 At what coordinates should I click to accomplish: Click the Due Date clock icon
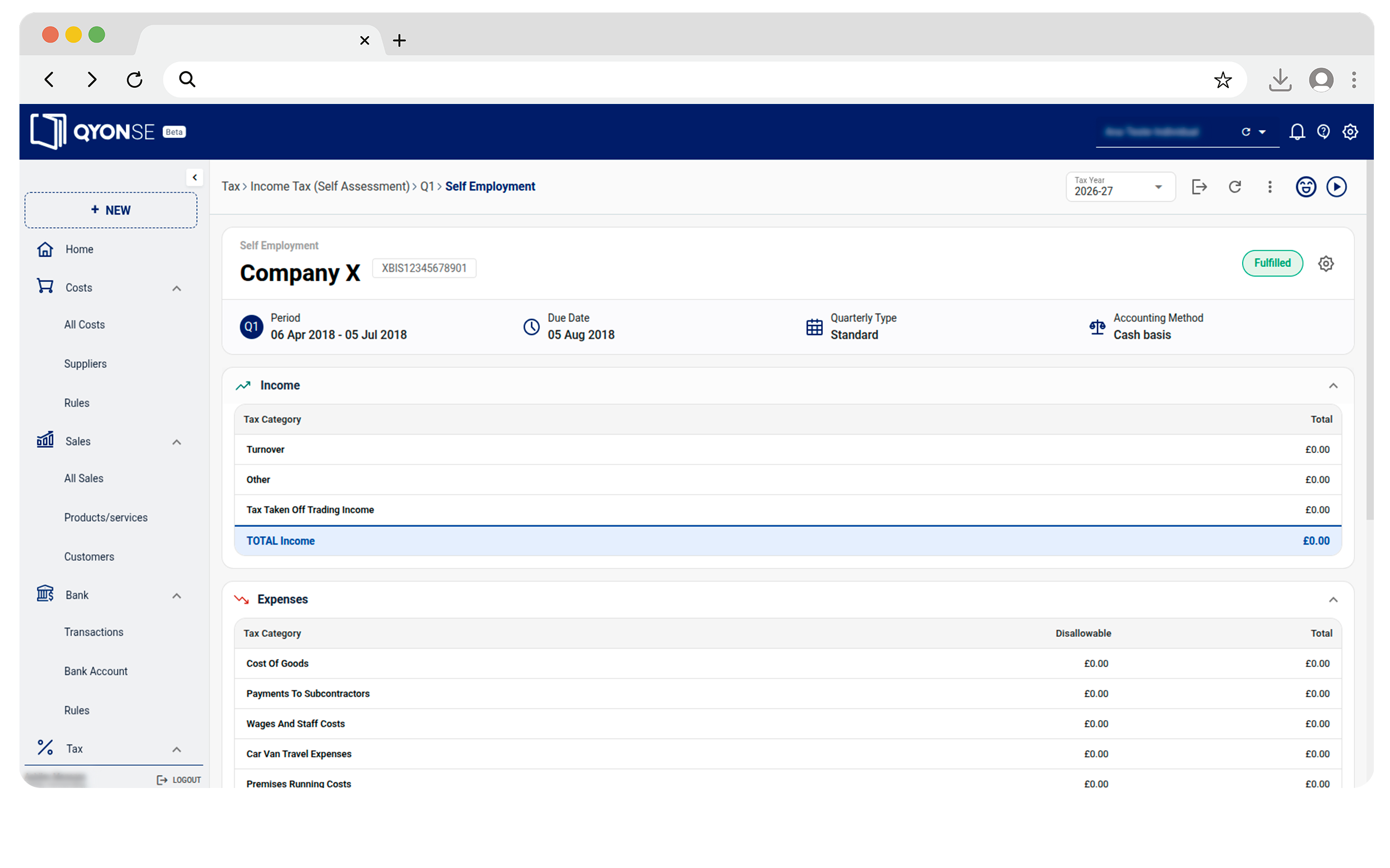tap(532, 327)
